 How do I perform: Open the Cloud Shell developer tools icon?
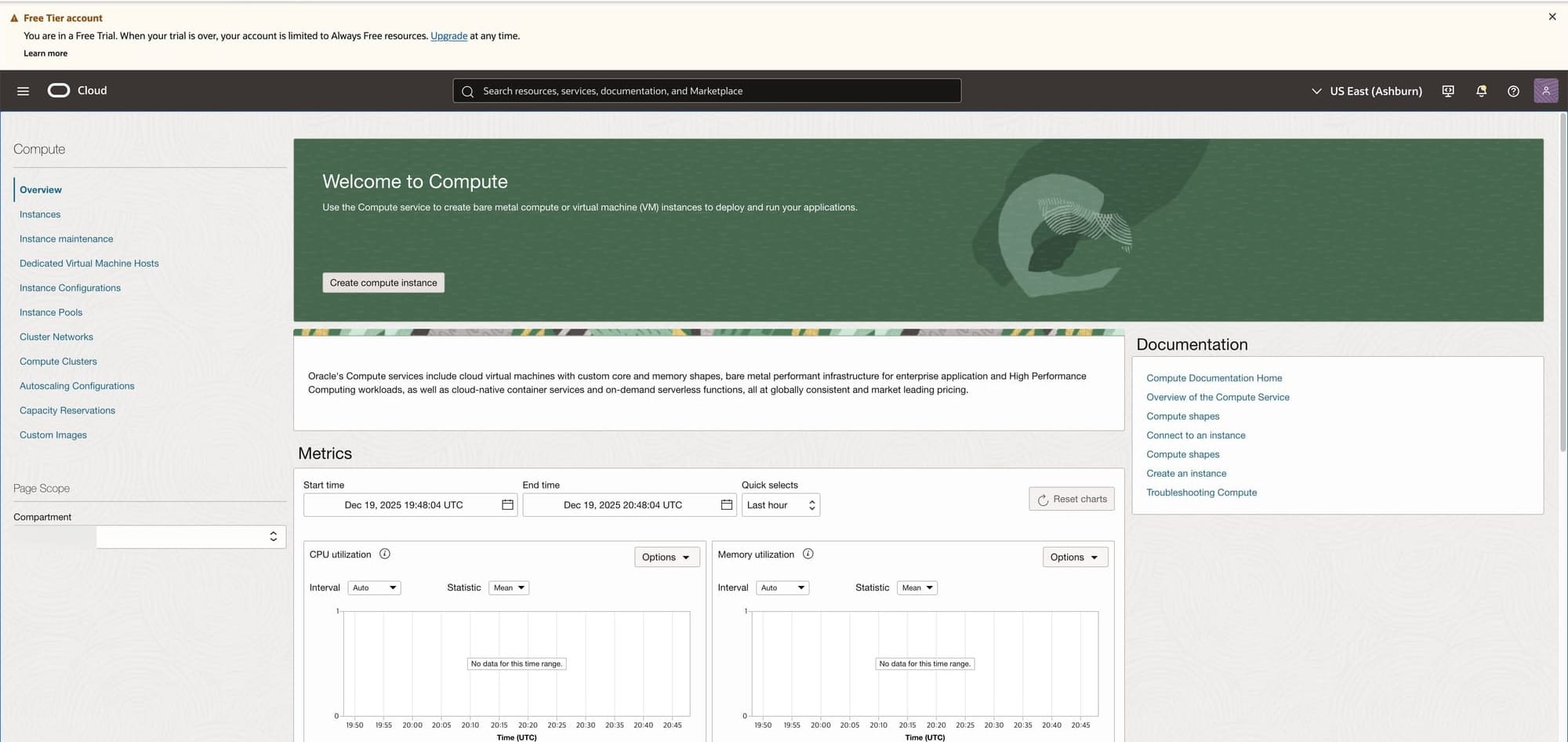tap(1448, 91)
